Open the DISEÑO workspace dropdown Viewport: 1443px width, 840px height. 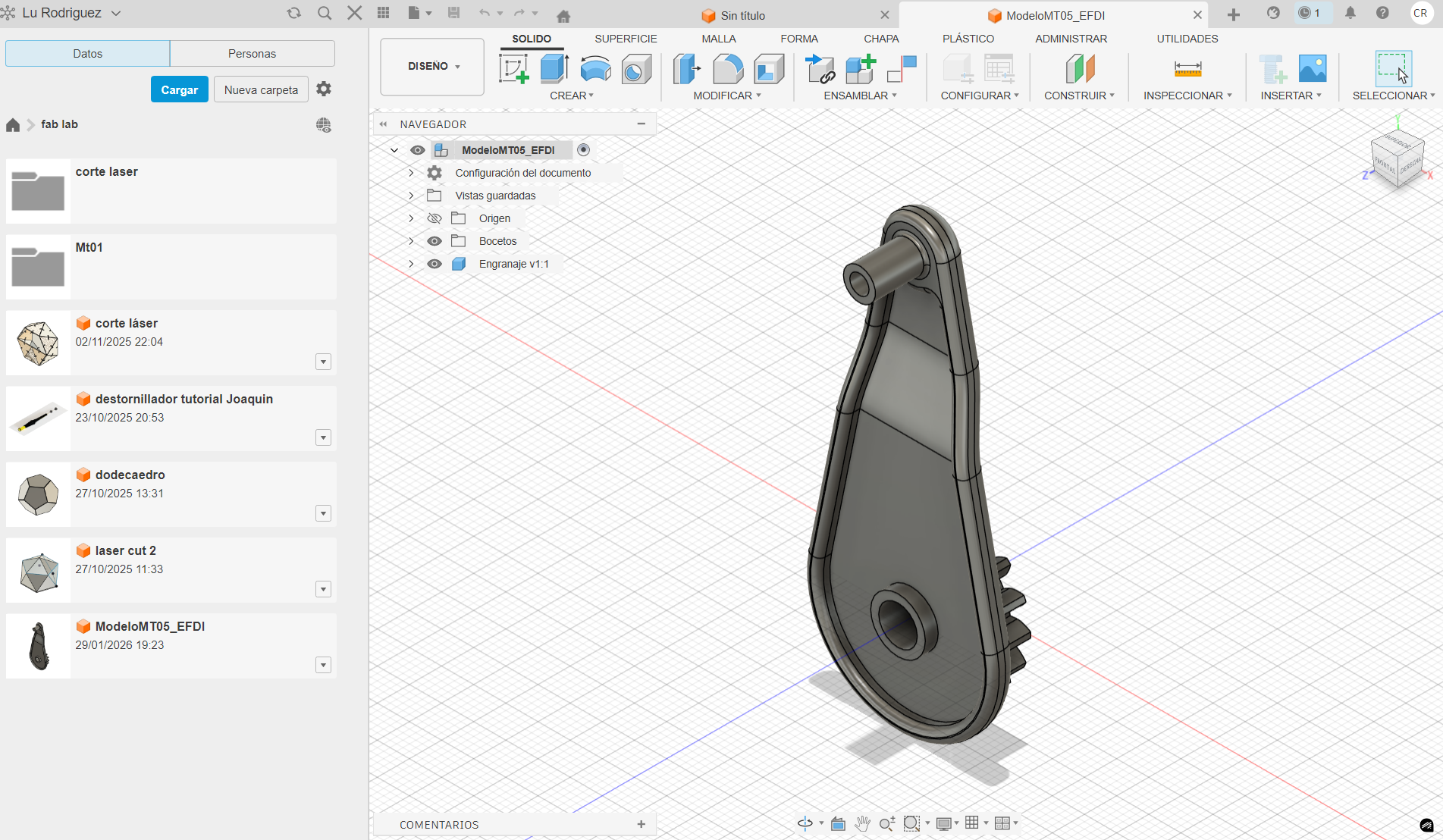pos(433,67)
